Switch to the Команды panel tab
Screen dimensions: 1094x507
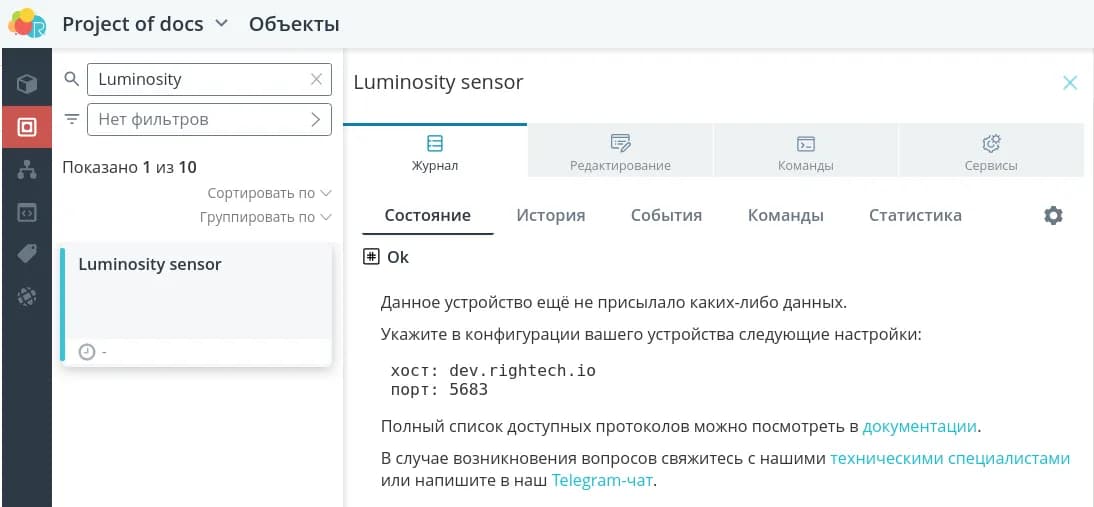[x=805, y=153]
